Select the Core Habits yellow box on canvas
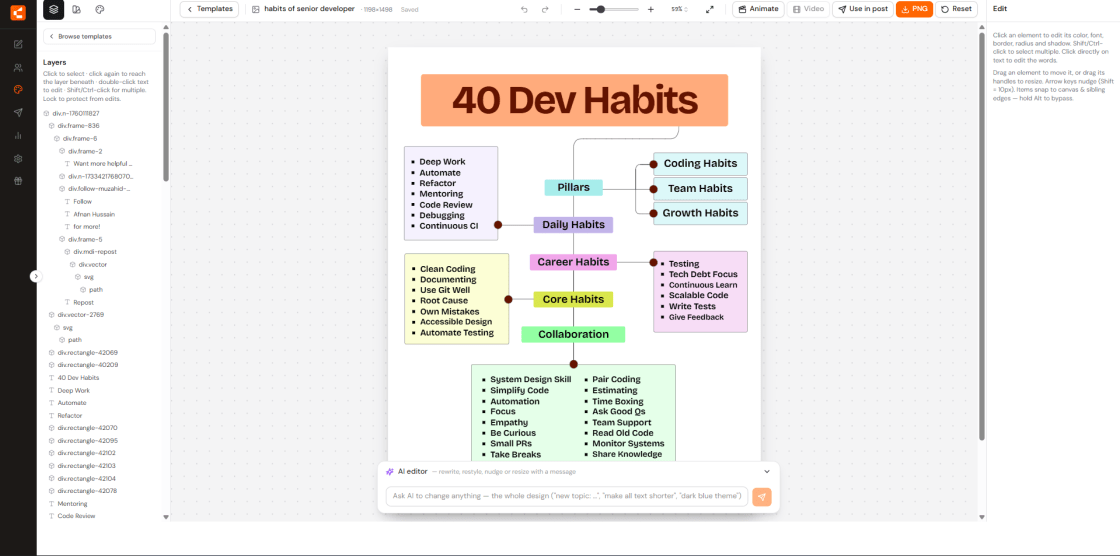Screen dimensions: 1120x556 (573, 299)
